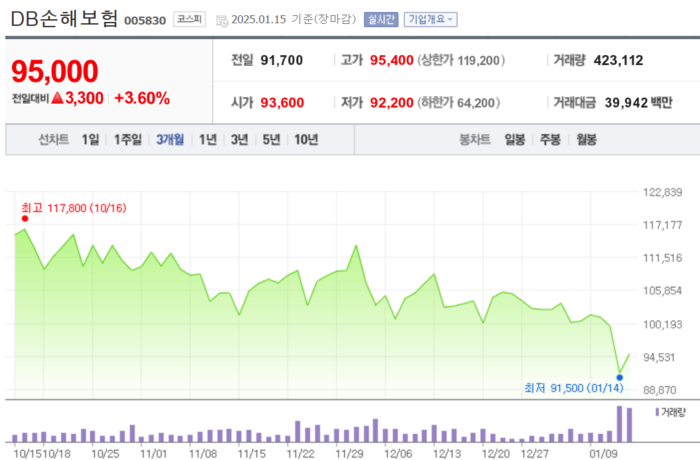Open the 기업개요 dropdown
The height and width of the screenshot is (460, 700).
tap(430, 20)
